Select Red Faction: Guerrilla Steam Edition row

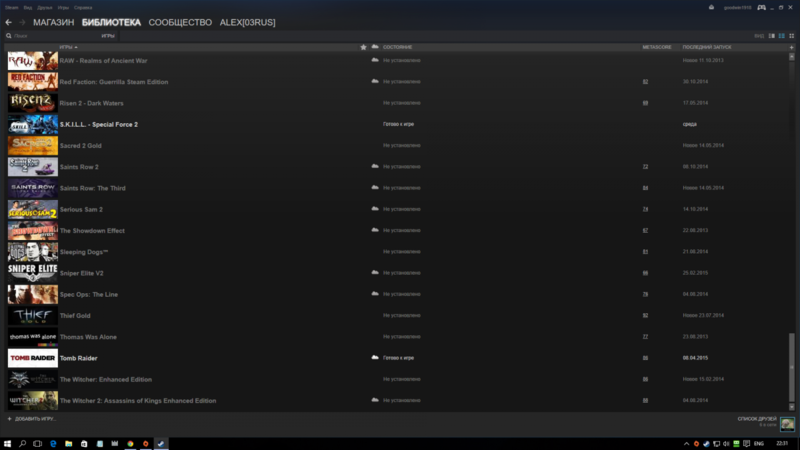(397, 82)
